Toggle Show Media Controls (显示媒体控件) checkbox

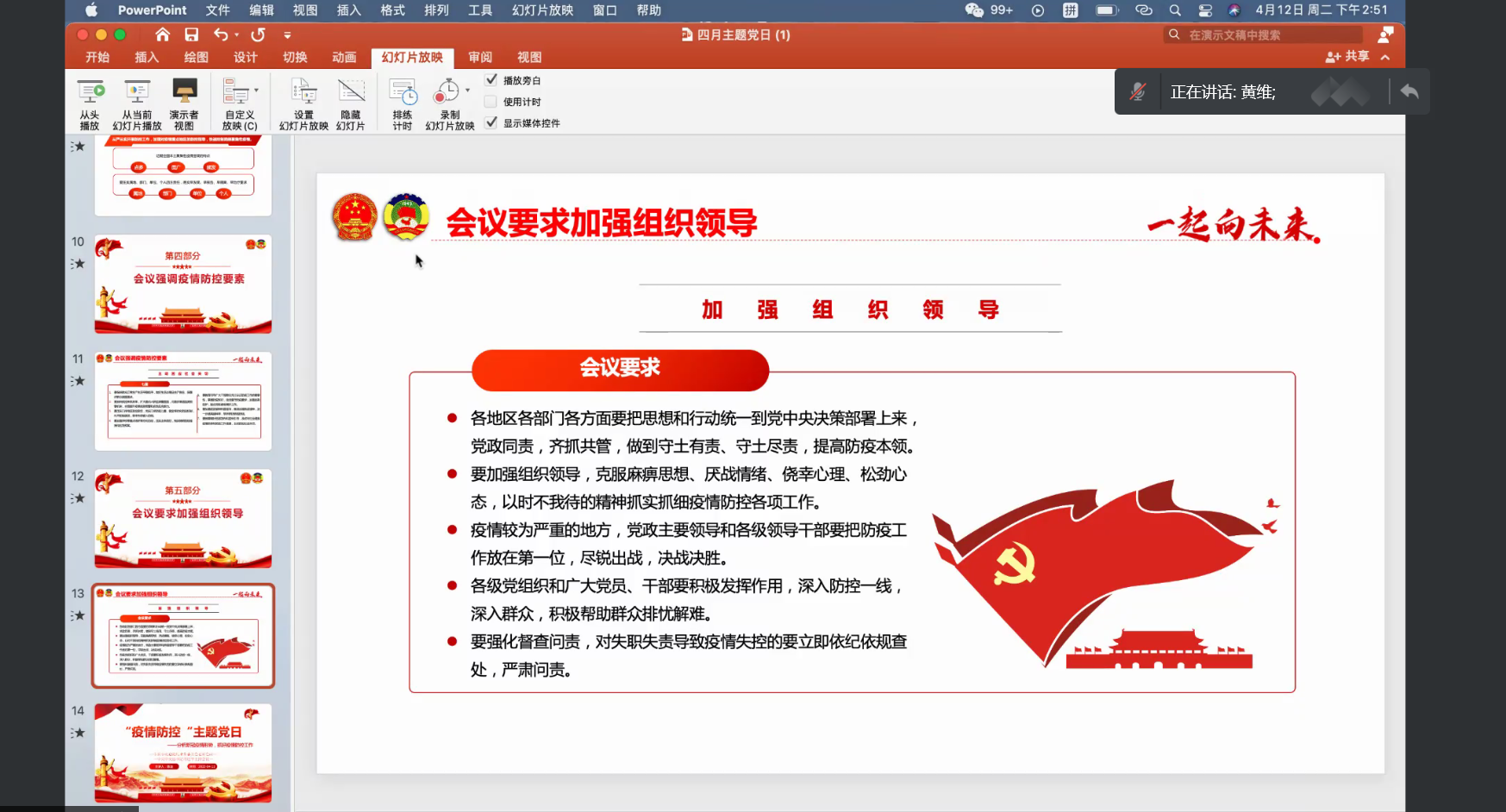[x=491, y=123]
